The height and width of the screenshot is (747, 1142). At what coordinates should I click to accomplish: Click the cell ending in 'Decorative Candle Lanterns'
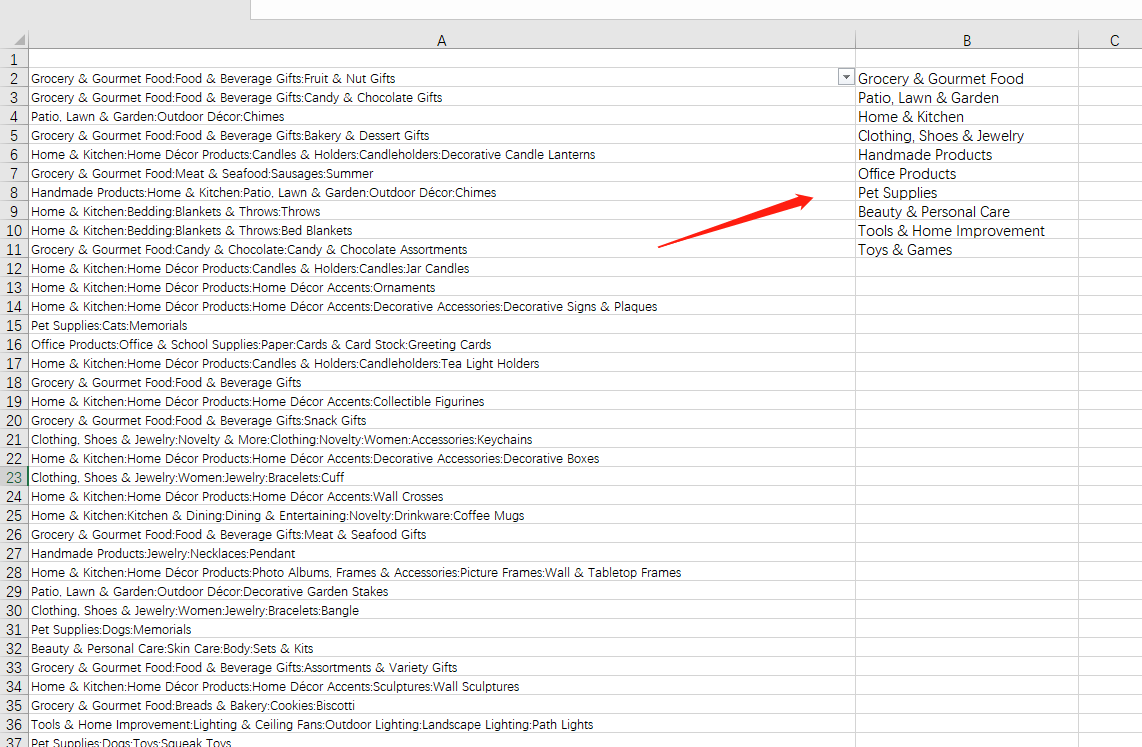coord(441,154)
